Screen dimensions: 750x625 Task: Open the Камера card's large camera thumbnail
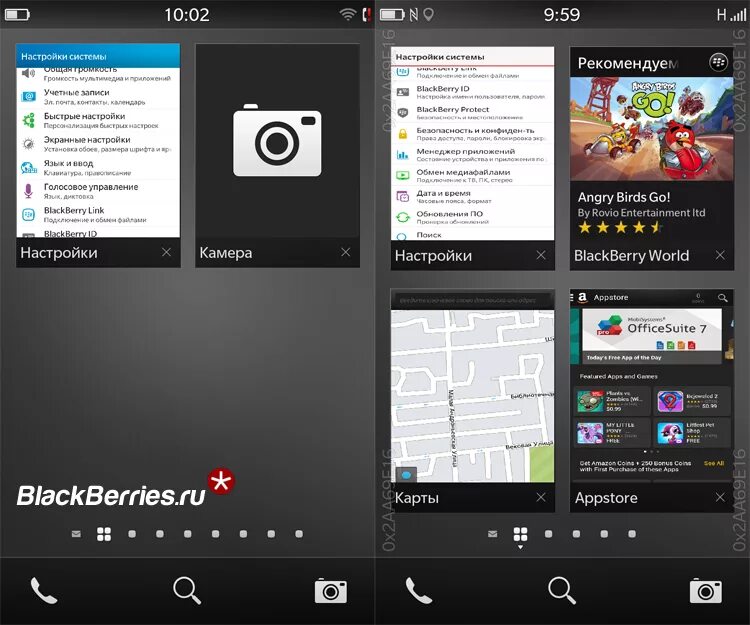277,140
